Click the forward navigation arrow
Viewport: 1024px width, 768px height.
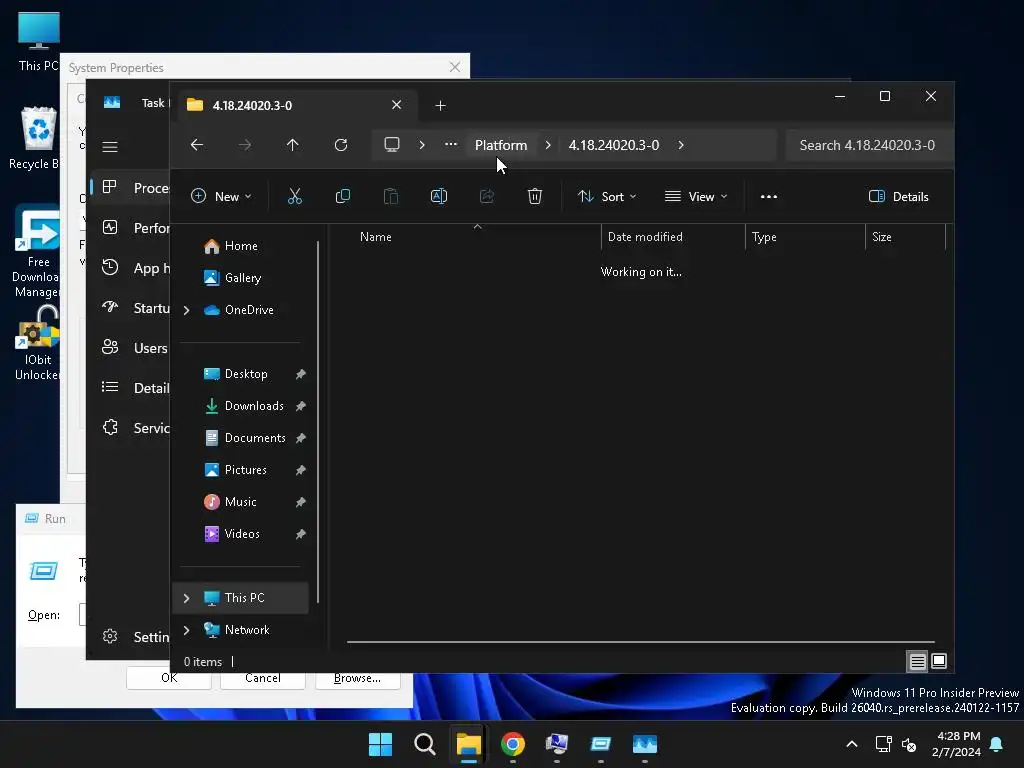pyautogui.click(x=245, y=145)
